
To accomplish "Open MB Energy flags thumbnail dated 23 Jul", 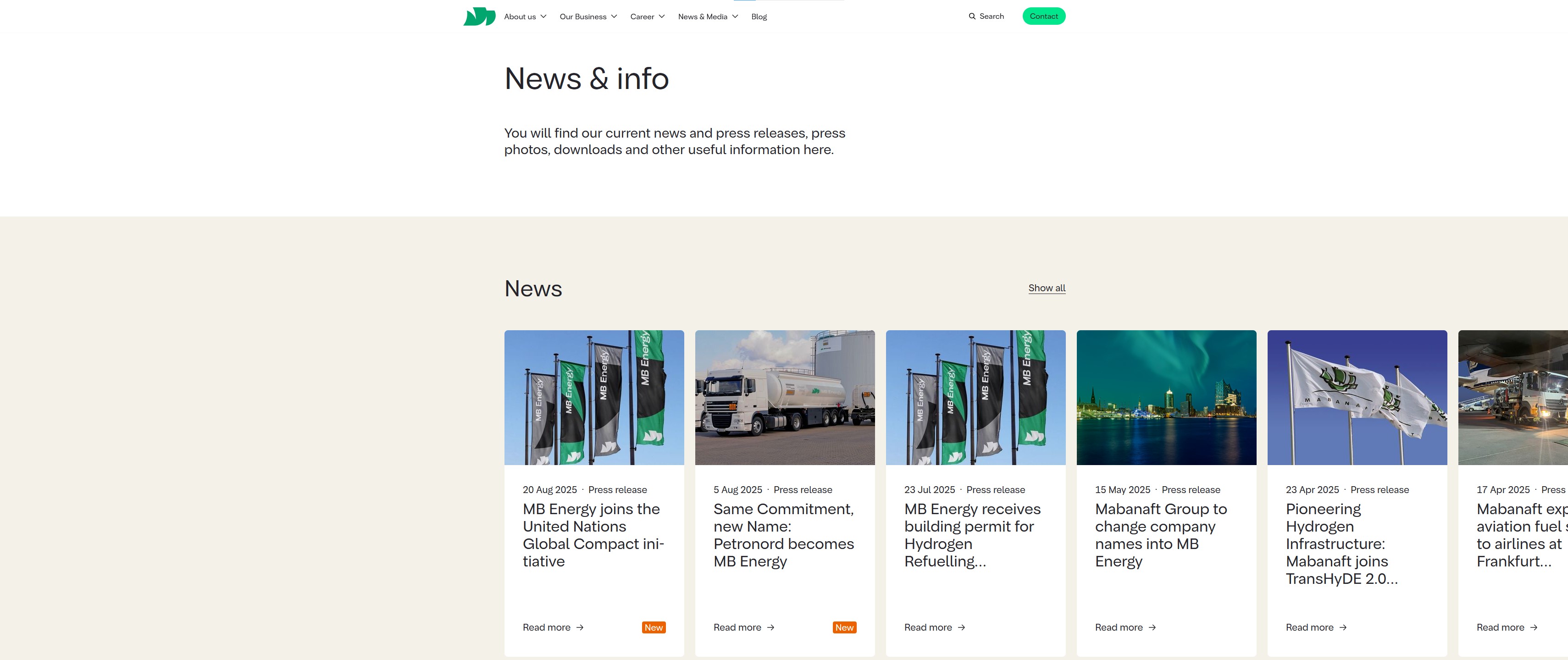I will tap(976, 398).
